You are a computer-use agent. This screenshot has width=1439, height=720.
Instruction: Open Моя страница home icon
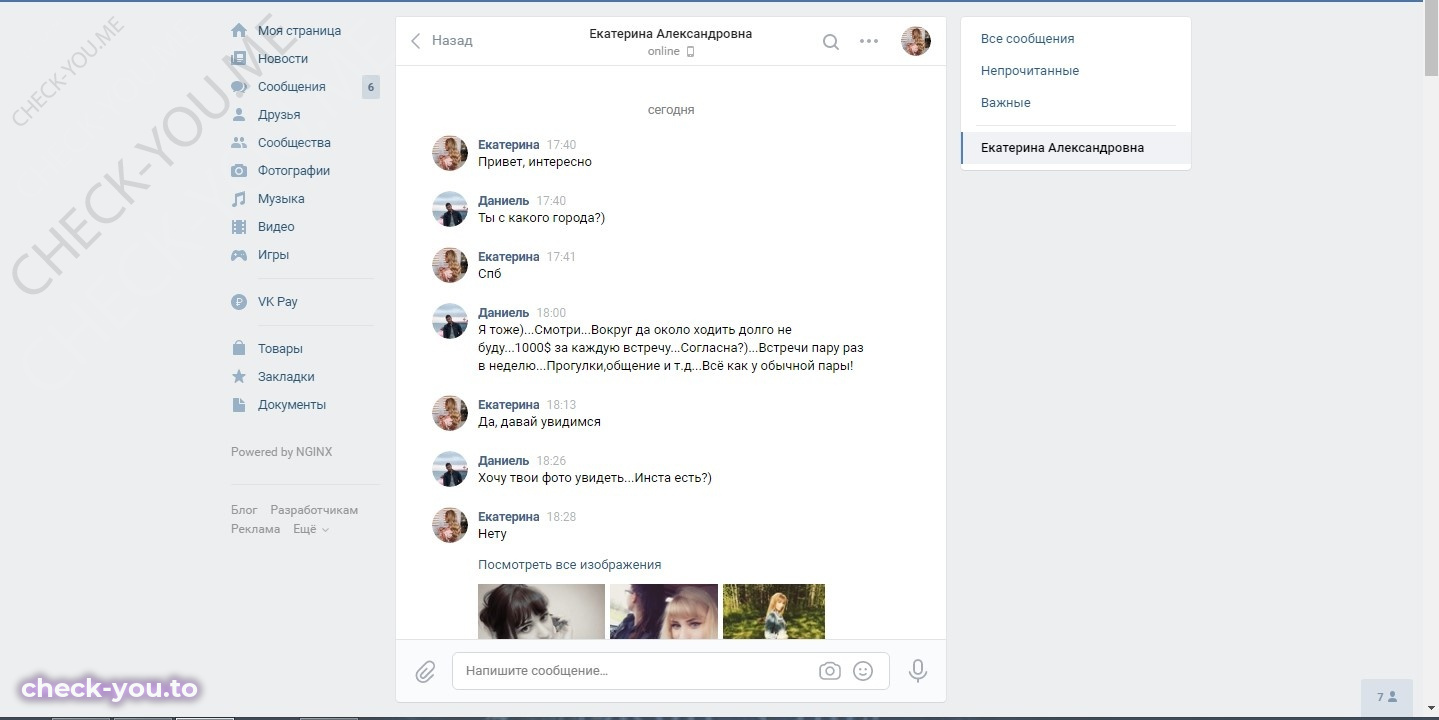point(239,31)
